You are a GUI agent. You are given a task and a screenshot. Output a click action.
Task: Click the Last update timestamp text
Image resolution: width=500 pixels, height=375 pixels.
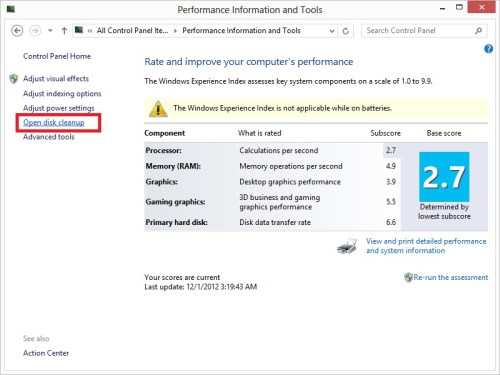pos(201,287)
